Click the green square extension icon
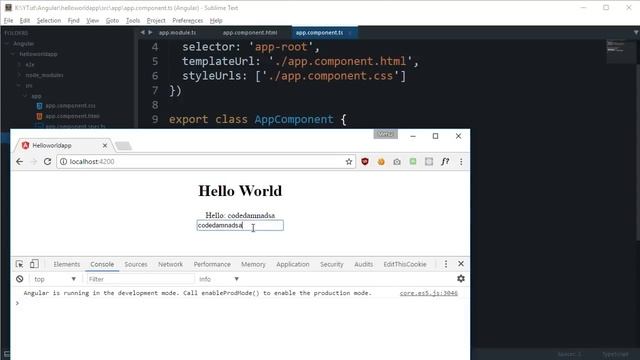Image resolution: width=640 pixels, height=360 pixels. pyautogui.click(x=413, y=162)
